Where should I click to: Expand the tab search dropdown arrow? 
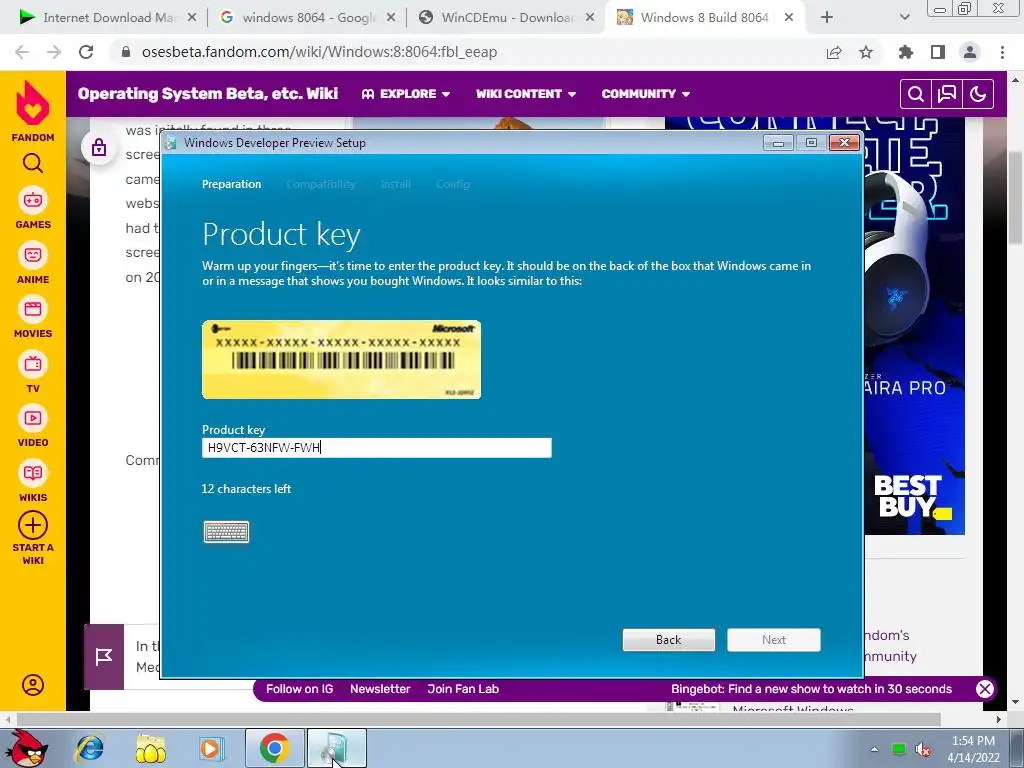(904, 18)
